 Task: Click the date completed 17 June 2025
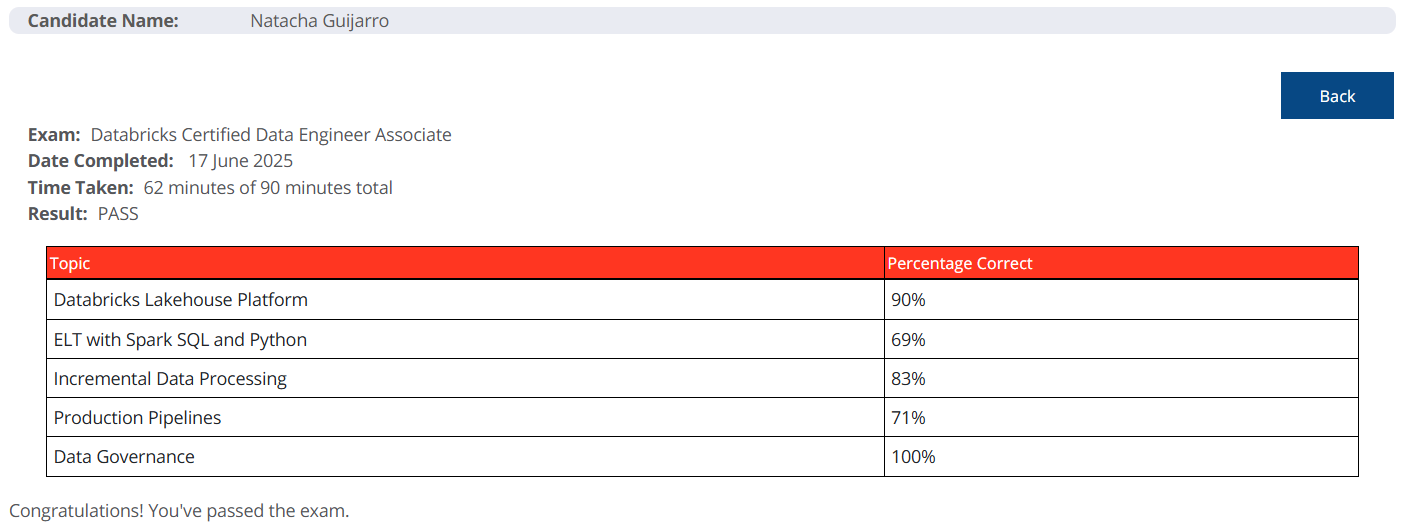pos(240,161)
